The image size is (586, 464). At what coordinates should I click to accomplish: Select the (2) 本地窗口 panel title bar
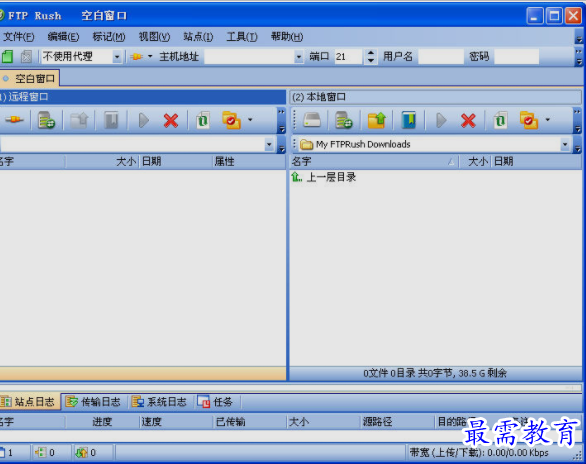[x=435, y=97]
